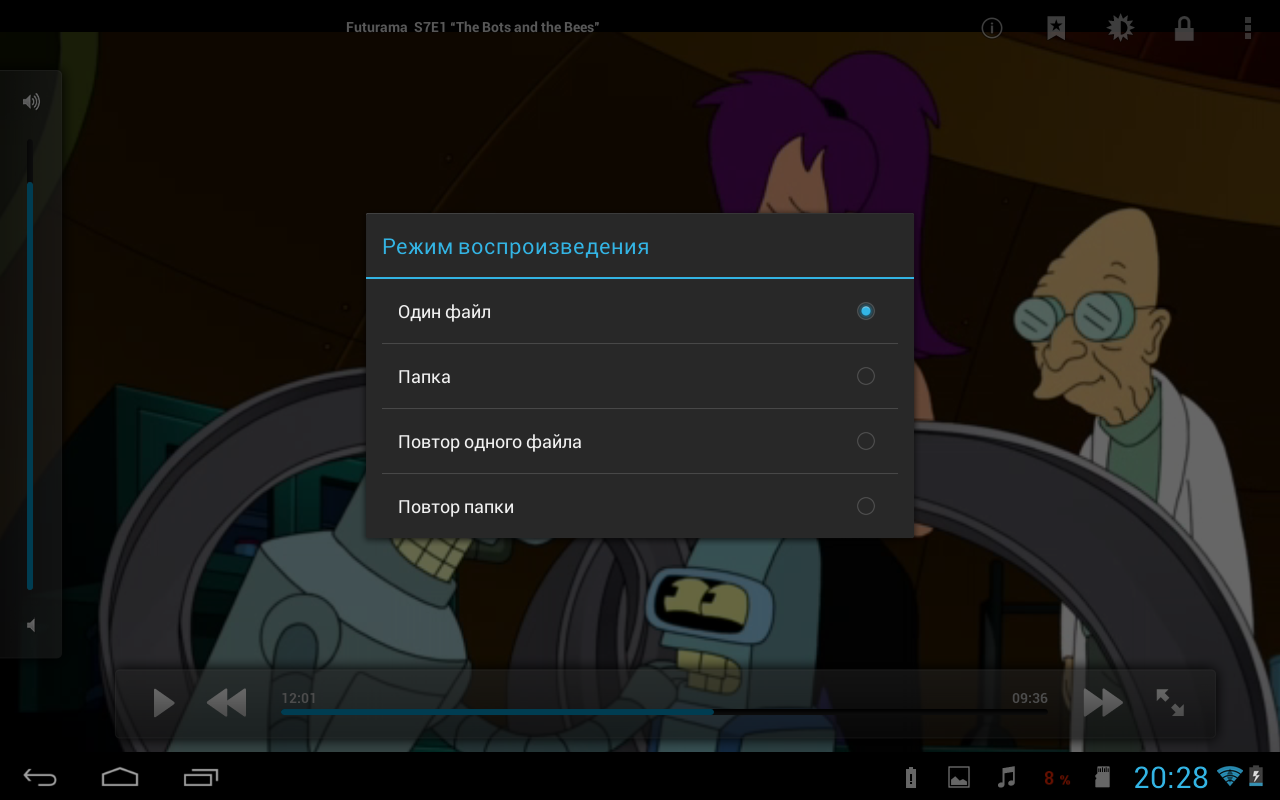Go back with the Android back button

click(x=40, y=777)
